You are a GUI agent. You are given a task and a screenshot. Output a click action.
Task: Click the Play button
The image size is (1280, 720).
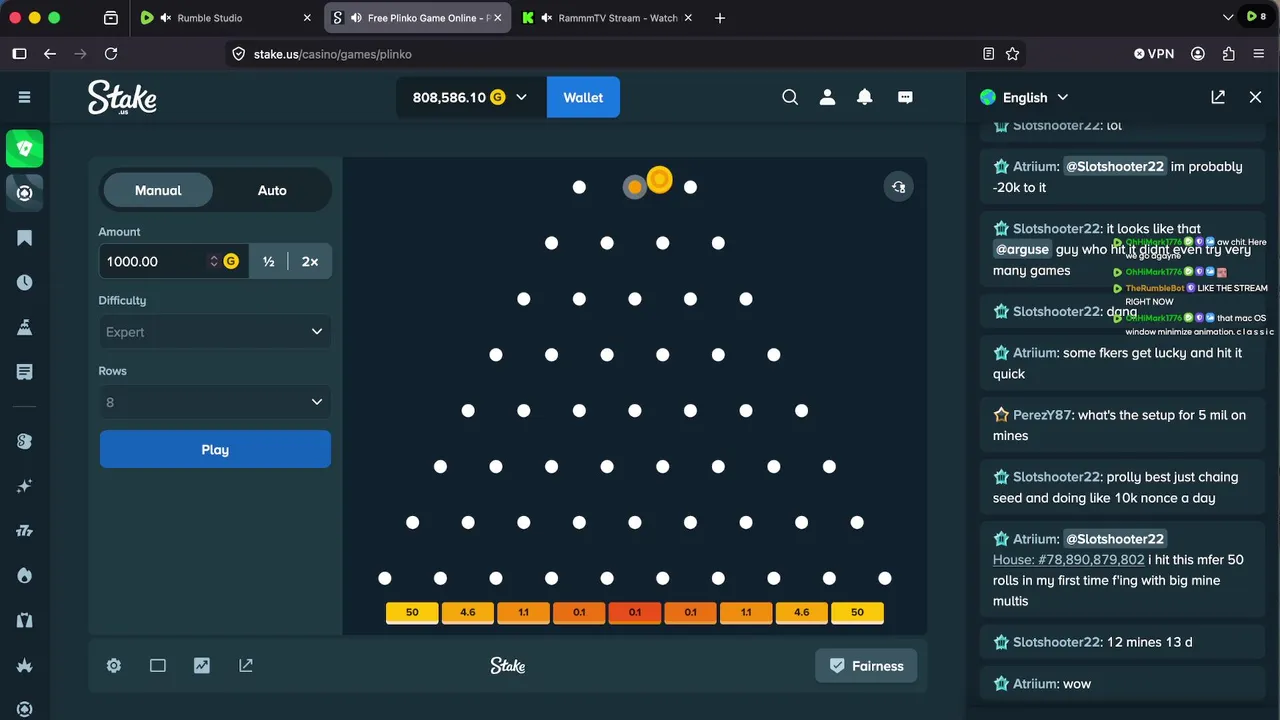pos(215,449)
